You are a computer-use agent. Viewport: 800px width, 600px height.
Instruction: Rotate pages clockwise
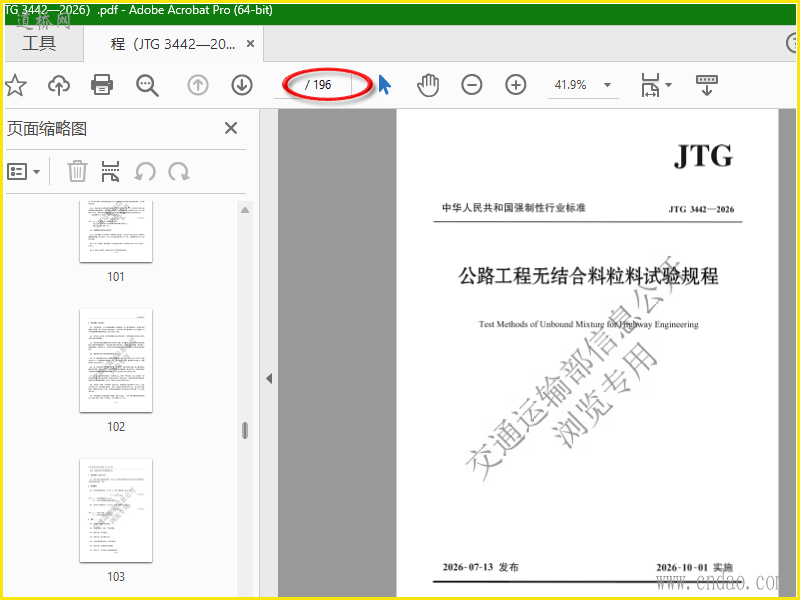click(x=179, y=171)
